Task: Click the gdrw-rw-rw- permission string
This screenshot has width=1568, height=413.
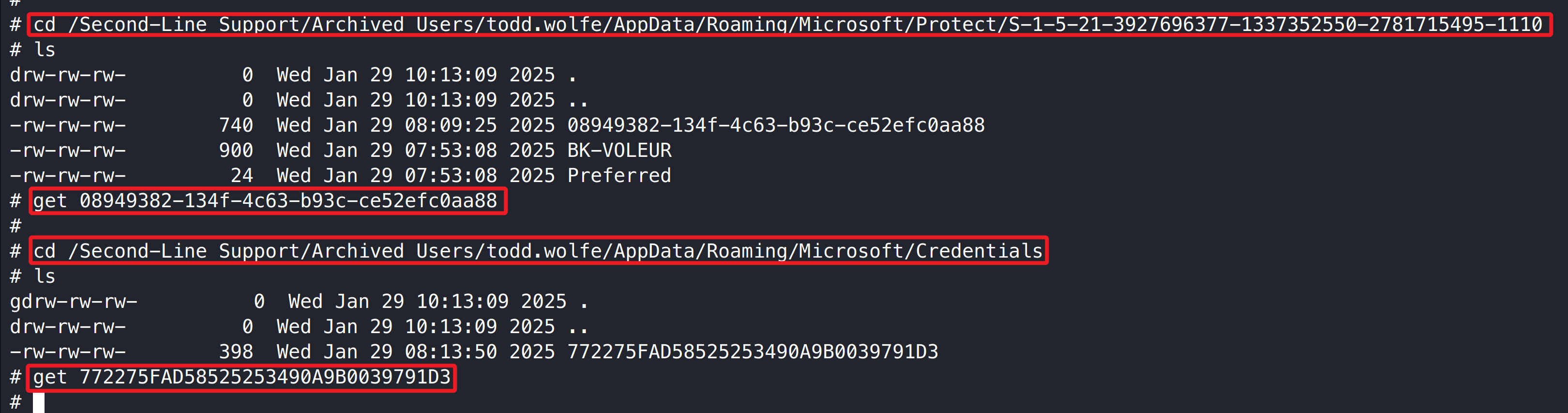Action: (74, 302)
